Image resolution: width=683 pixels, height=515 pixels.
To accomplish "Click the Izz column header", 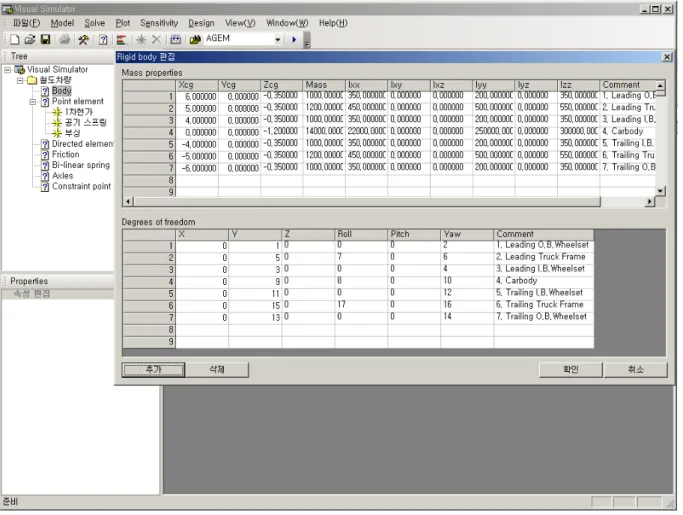I will 578,85.
